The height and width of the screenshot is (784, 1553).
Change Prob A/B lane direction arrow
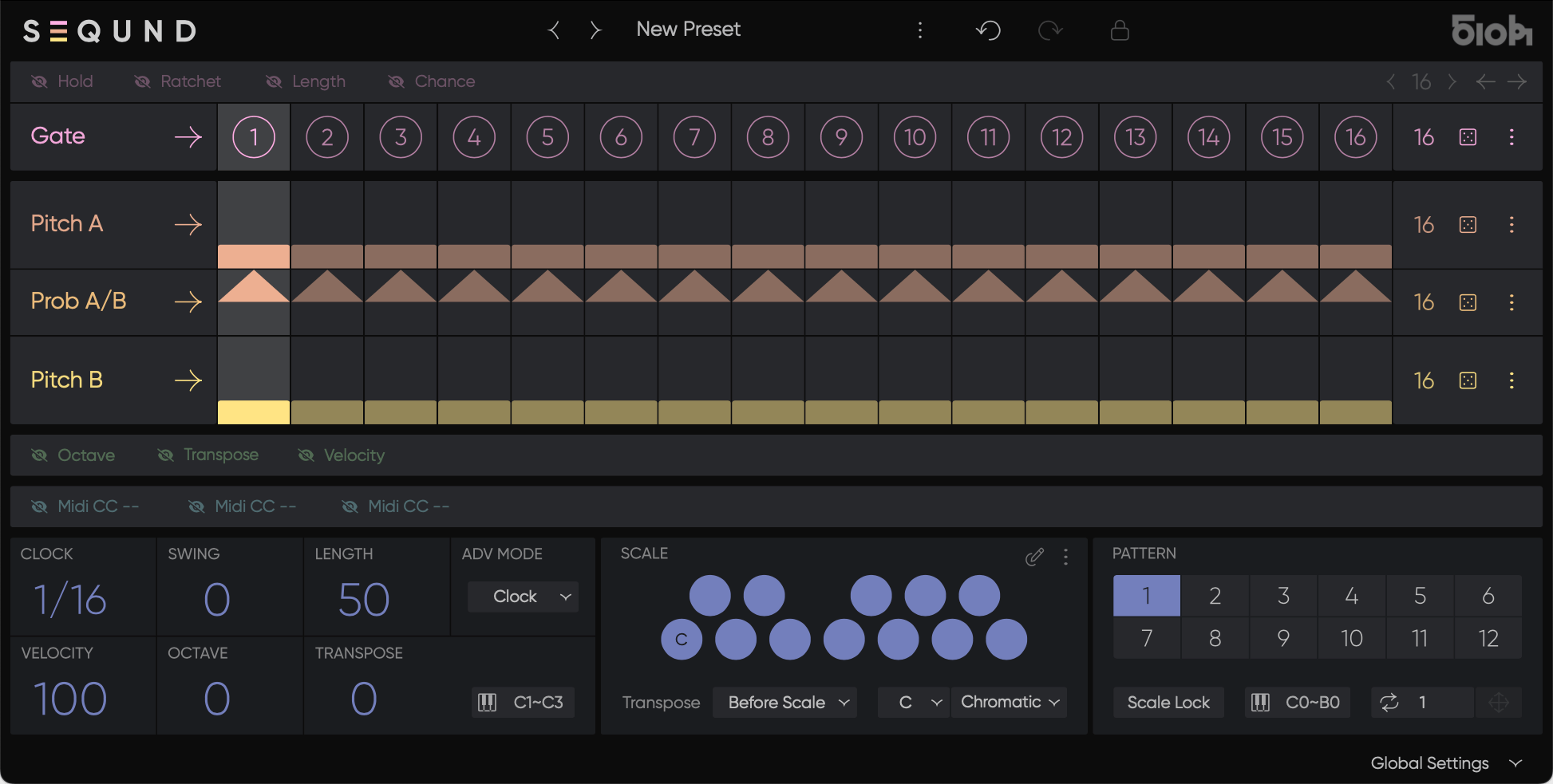coord(188,301)
